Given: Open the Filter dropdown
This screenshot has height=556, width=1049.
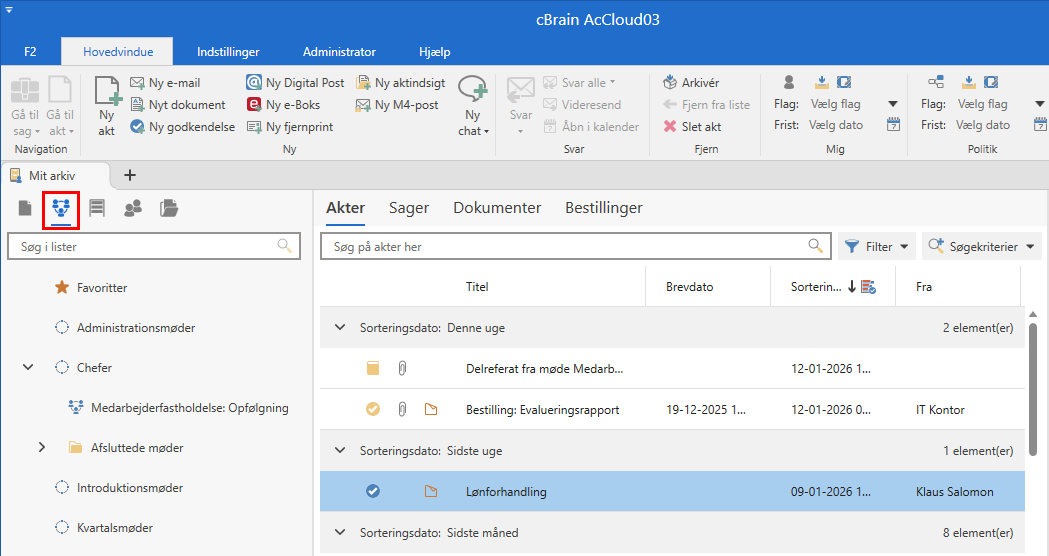Looking at the screenshot, I should tap(876, 246).
